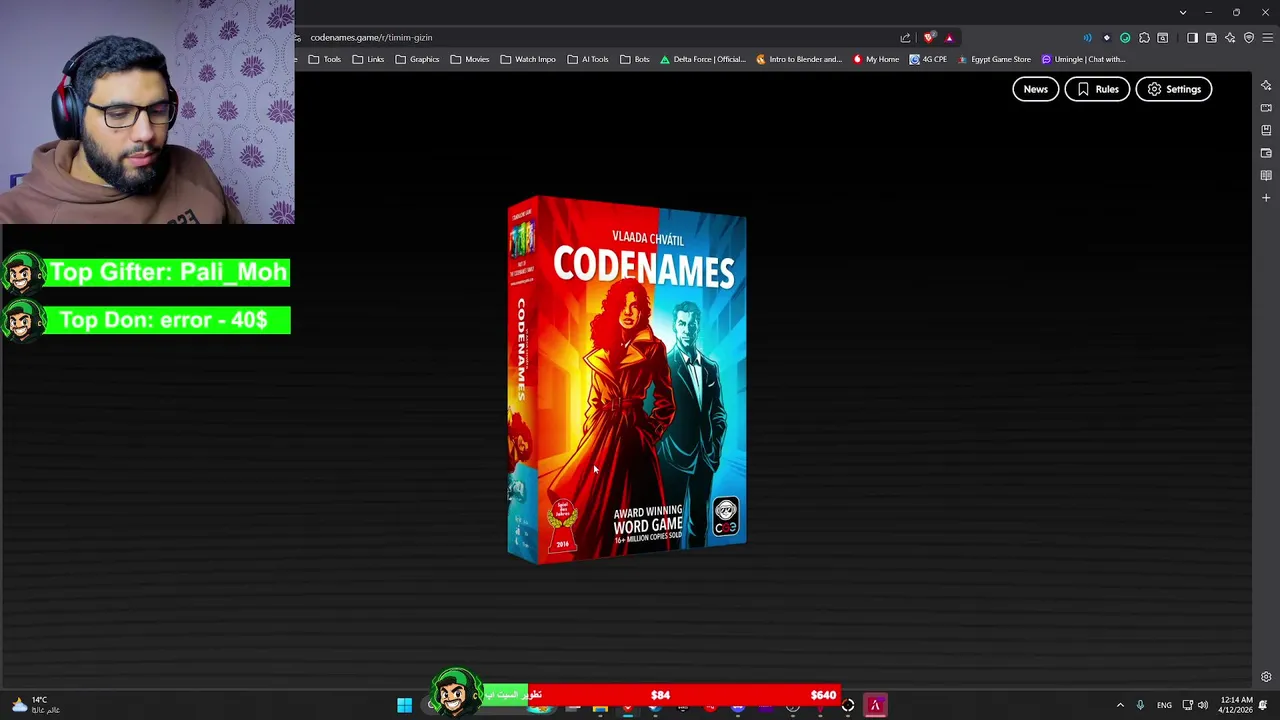Open the News page button
Image resolution: width=1280 pixels, height=720 pixels.
(x=1035, y=89)
